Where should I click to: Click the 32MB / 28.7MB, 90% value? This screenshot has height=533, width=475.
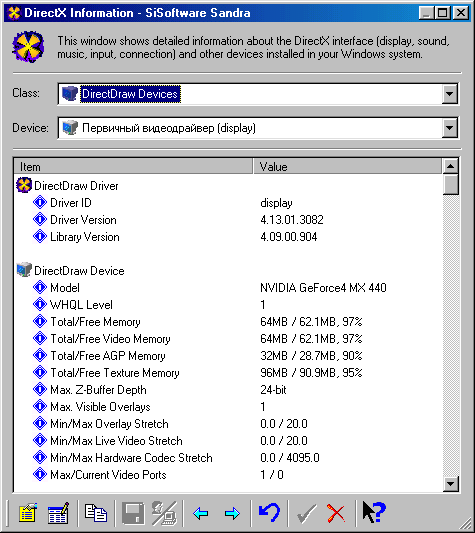pos(311,356)
